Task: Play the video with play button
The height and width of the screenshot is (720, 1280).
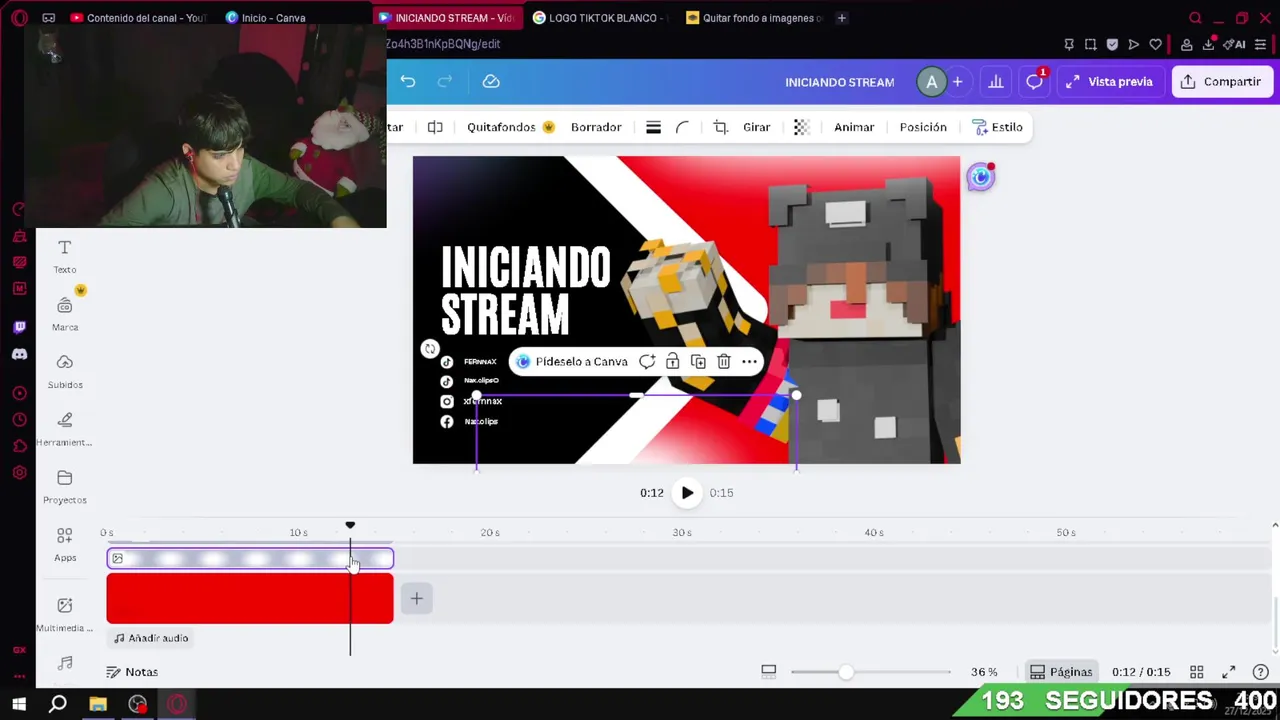Action: (687, 493)
